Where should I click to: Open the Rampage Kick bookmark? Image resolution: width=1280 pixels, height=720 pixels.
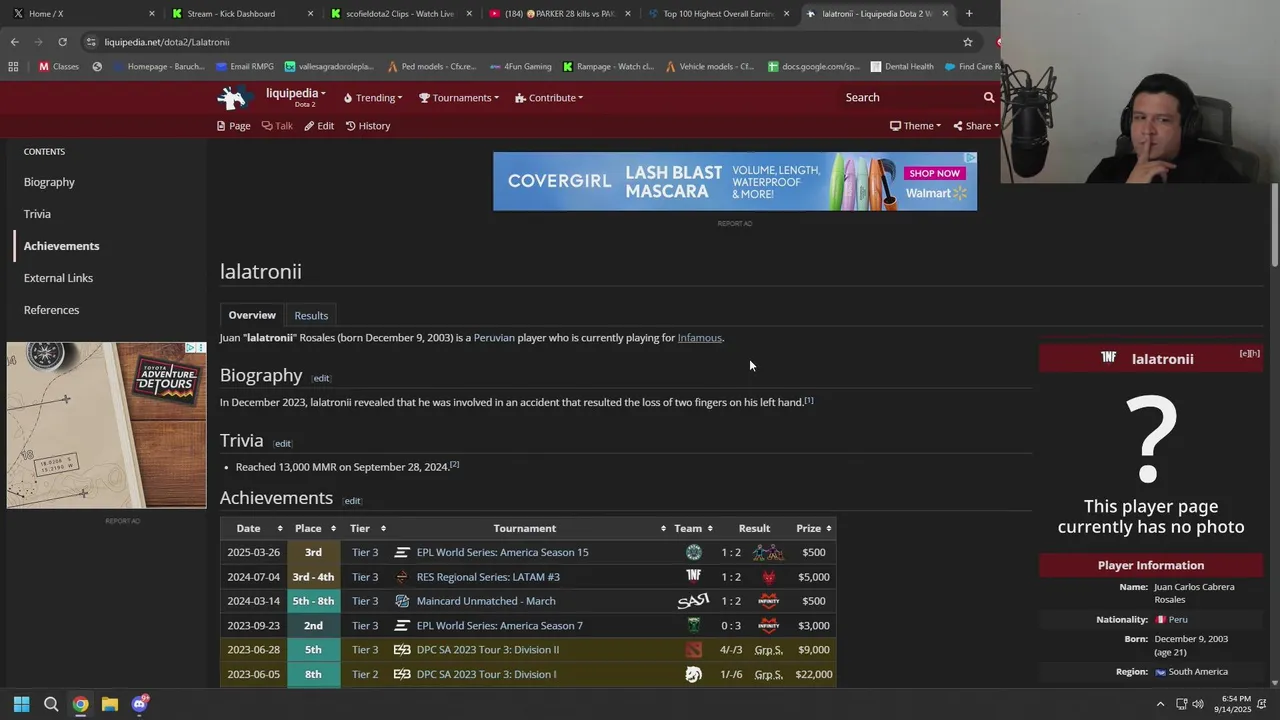(608, 67)
